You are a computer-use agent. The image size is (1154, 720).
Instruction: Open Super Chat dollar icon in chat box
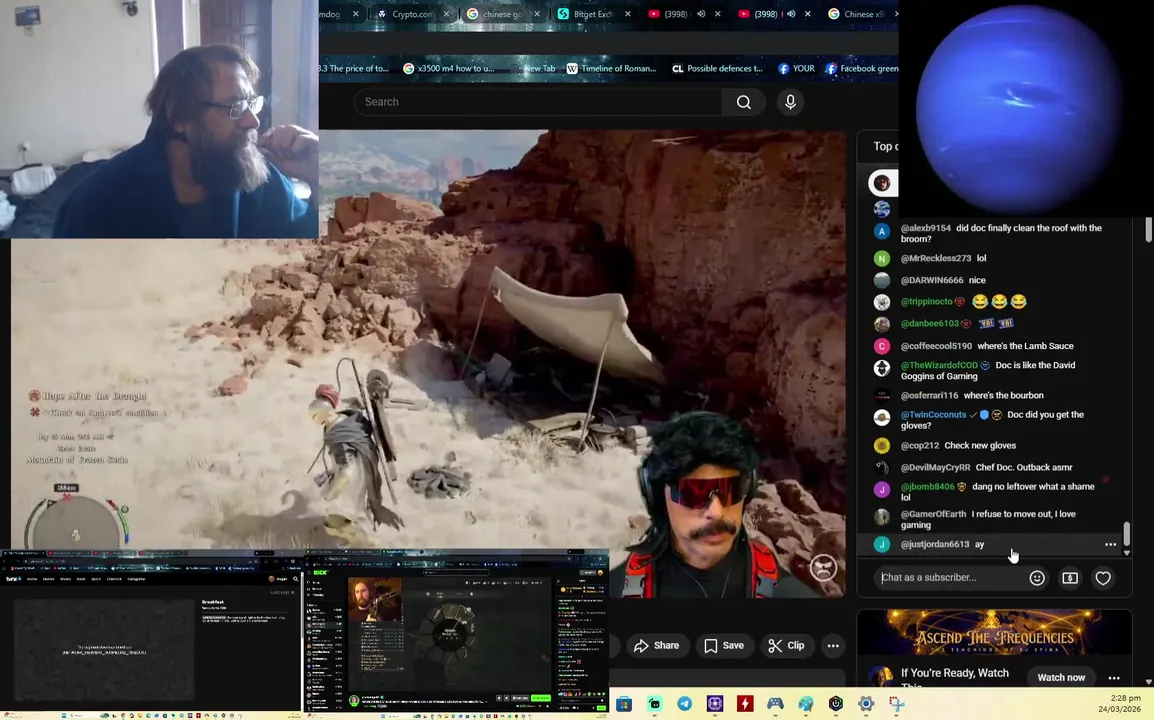pyautogui.click(x=1070, y=578)
